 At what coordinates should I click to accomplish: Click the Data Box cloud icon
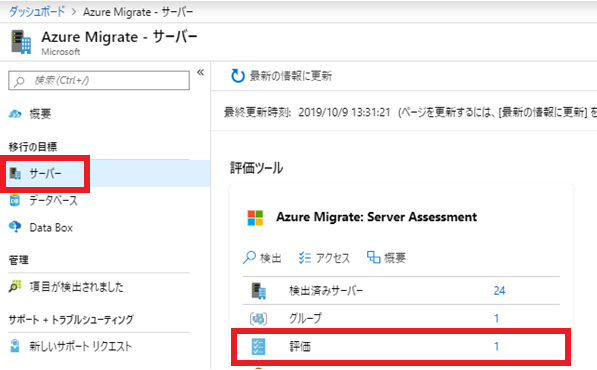15,227
